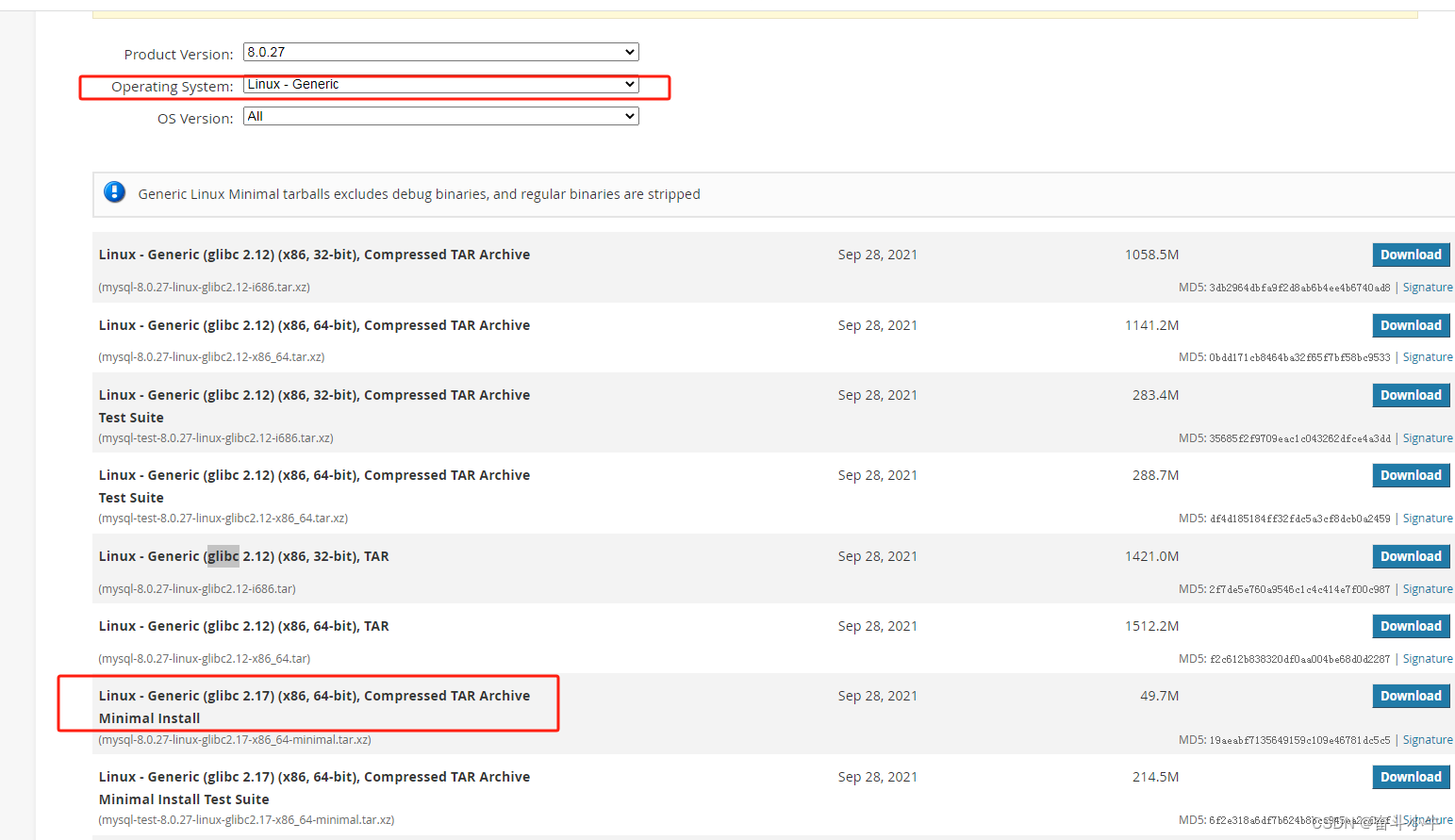
Task: Open Signature link for mysql-test i686.tar.xz
Action: (1428, 438)
